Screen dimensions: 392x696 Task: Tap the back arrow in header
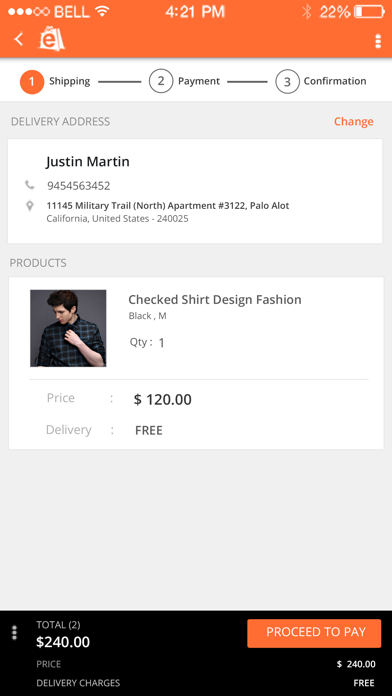[x=19, y=40]
